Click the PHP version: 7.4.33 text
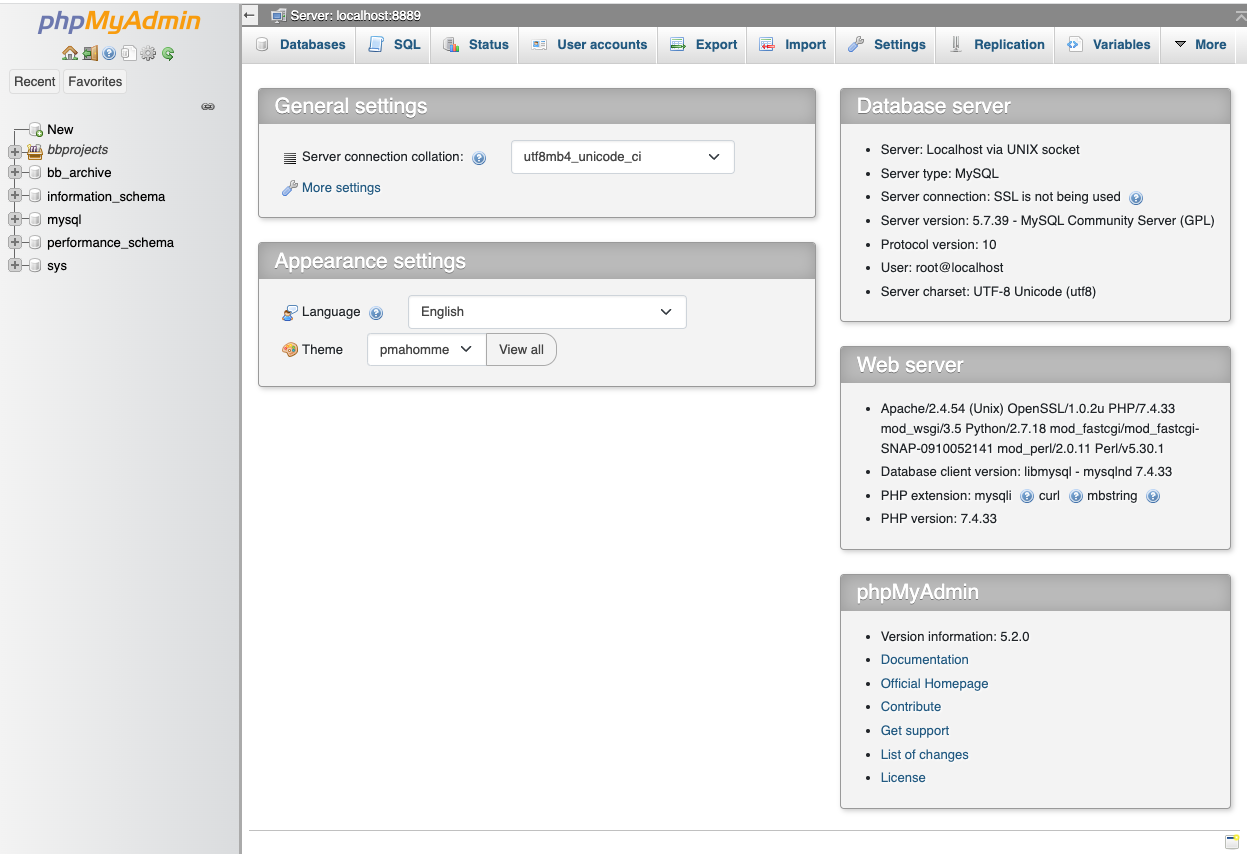Image resolution: width=1247 pixels, height=854 pixels. point(938,519)
